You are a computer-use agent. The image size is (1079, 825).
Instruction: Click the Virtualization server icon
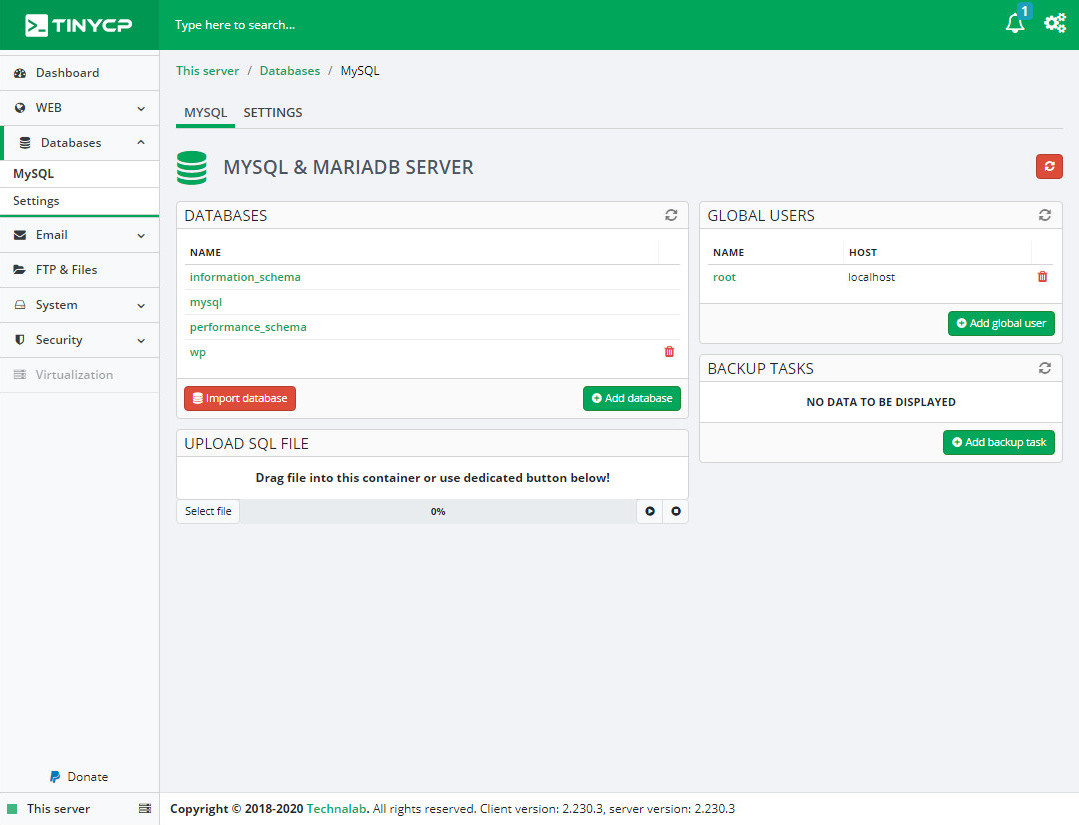(x=20, y=375)
